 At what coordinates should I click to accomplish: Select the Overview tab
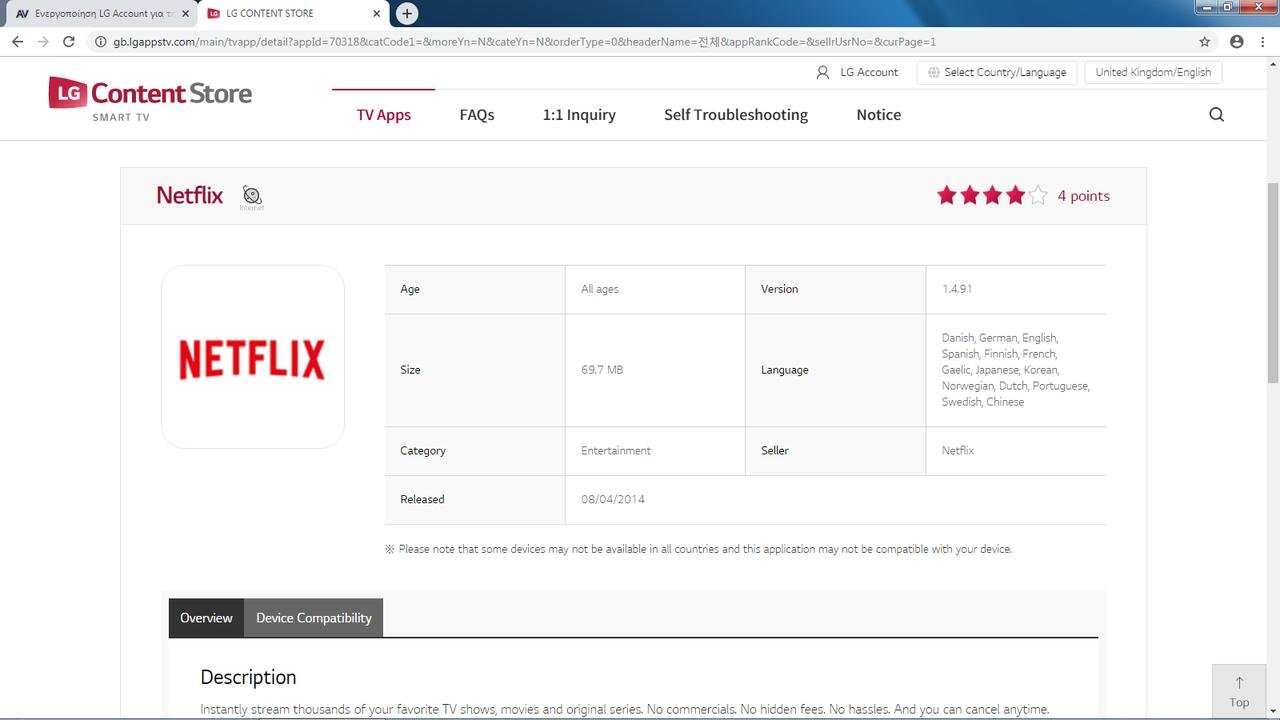pos(206,618)
